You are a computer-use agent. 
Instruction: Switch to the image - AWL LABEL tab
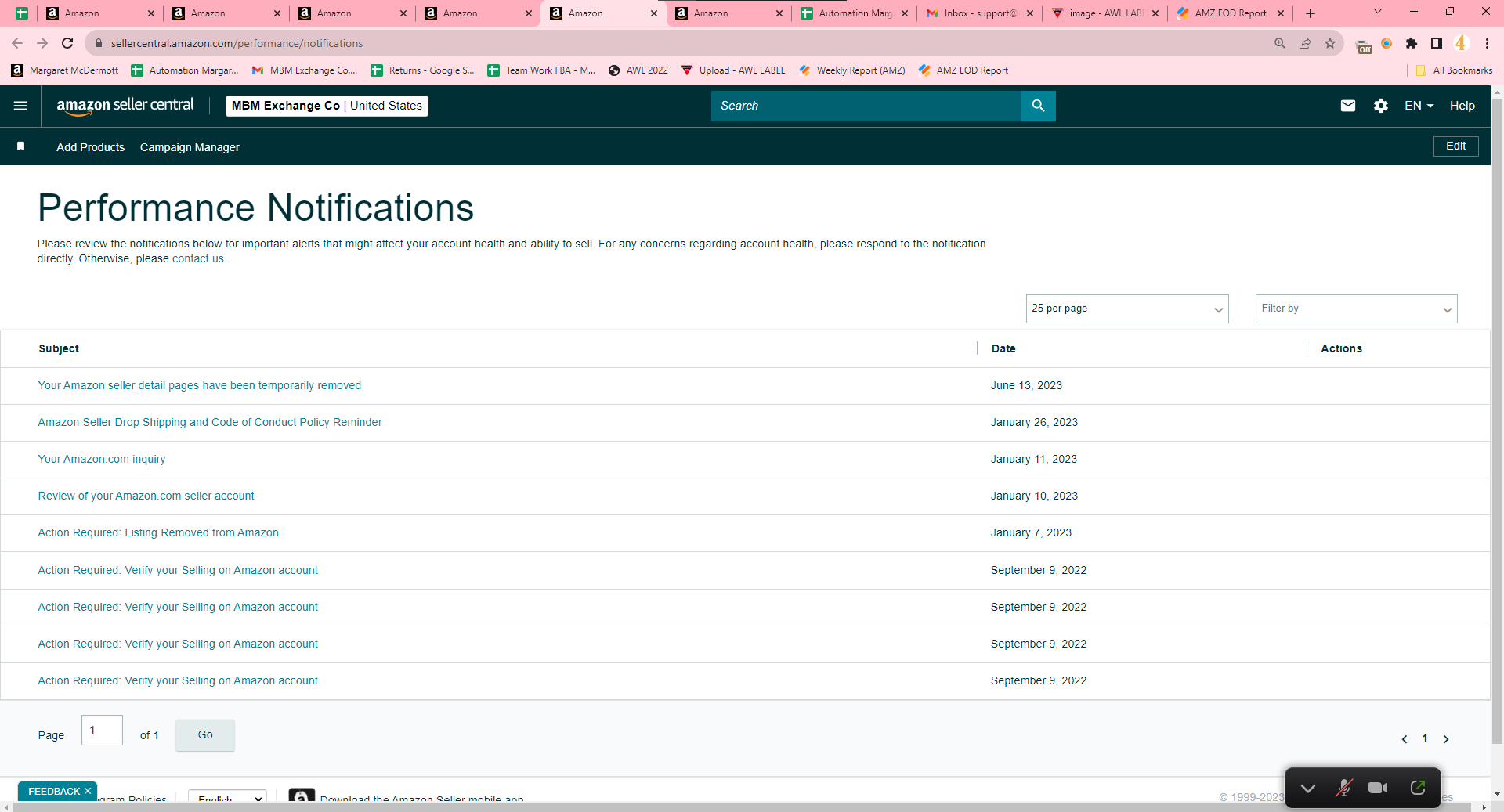coord(1104,13)
